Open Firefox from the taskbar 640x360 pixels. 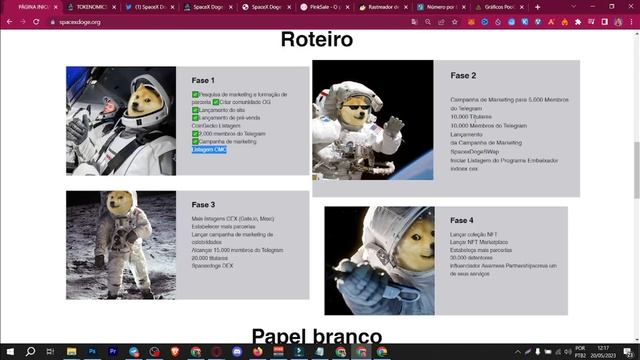click(258, 351)
